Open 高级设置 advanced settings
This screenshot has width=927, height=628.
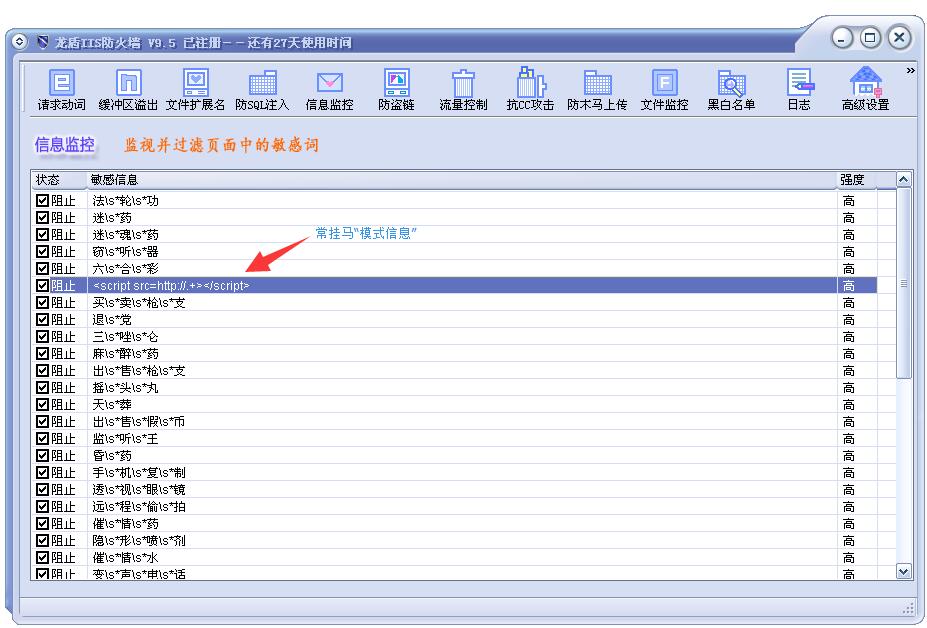click(866, 89)
